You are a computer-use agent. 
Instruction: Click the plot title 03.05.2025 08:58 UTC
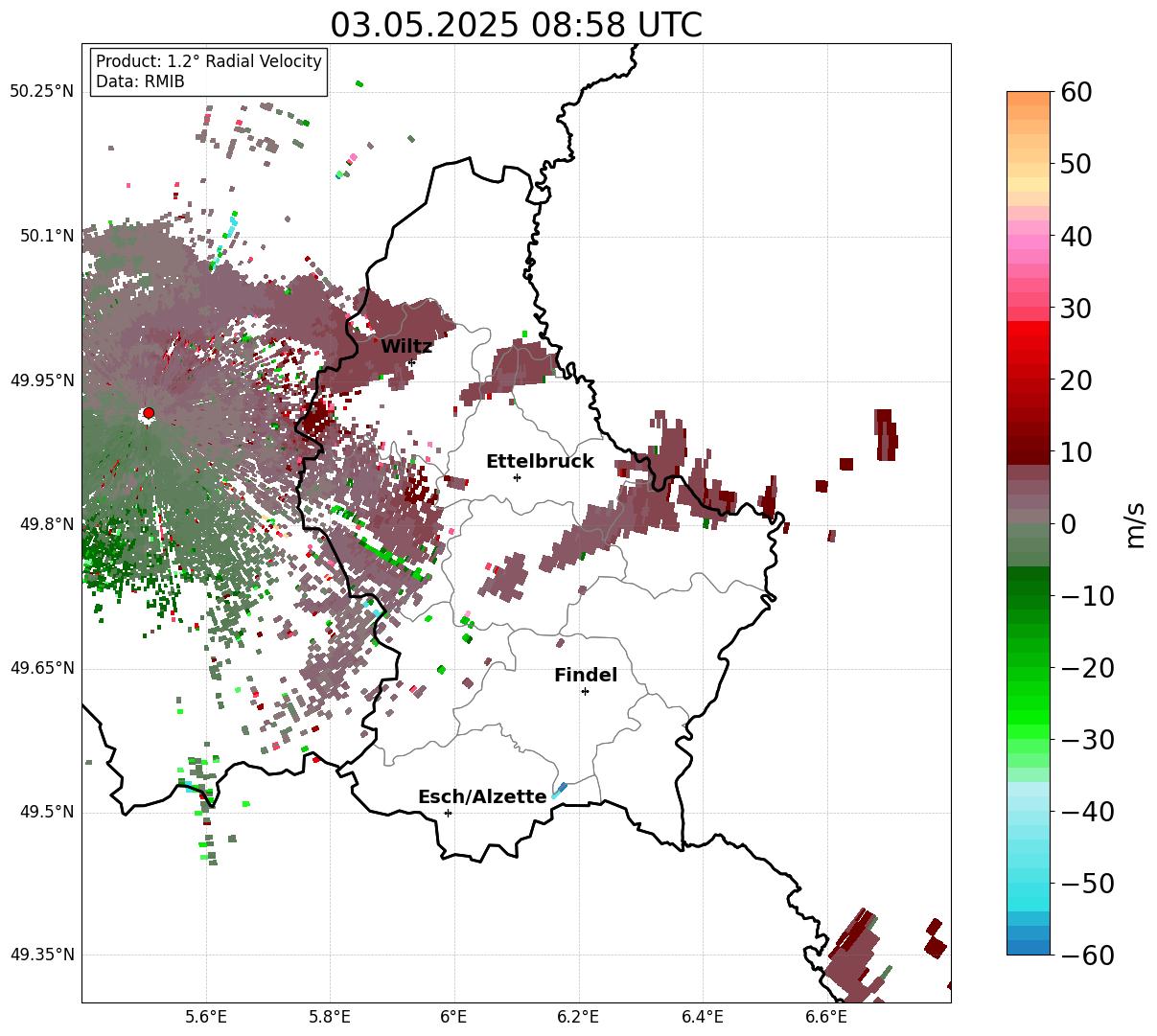coord(516,25)
